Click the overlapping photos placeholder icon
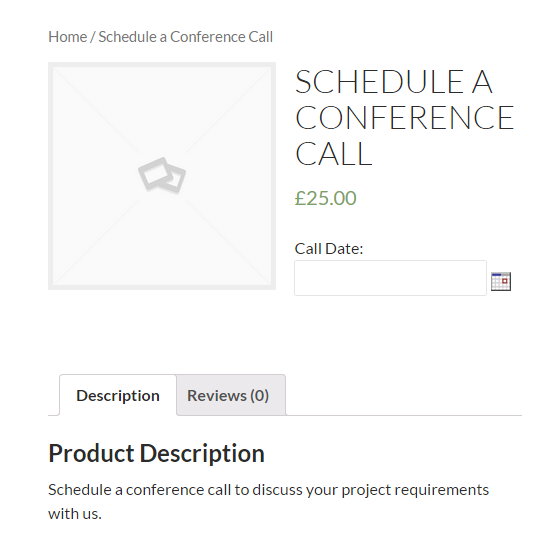This screenshot has width=559, height=541. [x=162, y=176]
